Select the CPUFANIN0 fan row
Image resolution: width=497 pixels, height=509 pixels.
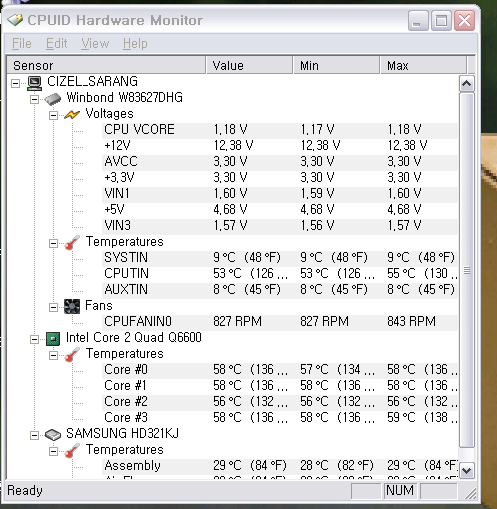[280, 322]
